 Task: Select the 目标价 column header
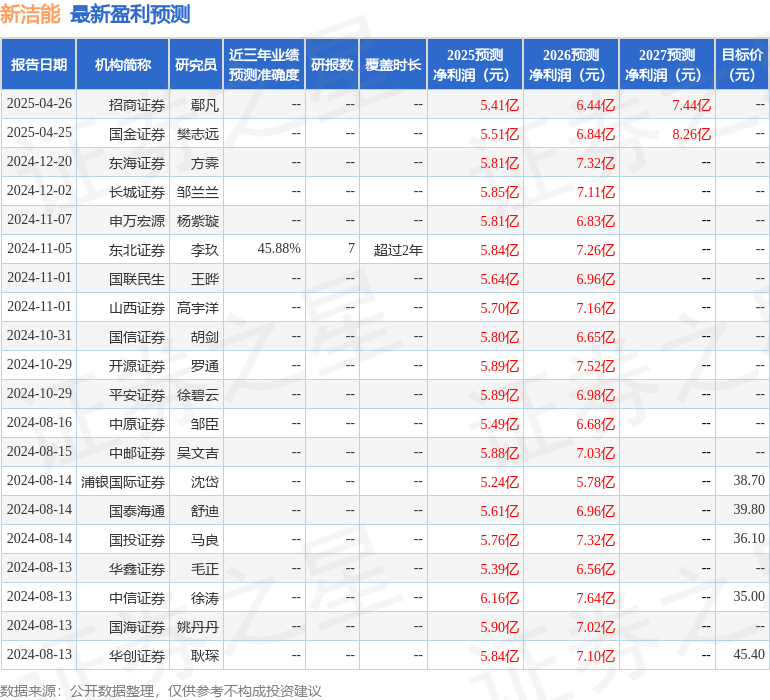[x=742, y=65]
